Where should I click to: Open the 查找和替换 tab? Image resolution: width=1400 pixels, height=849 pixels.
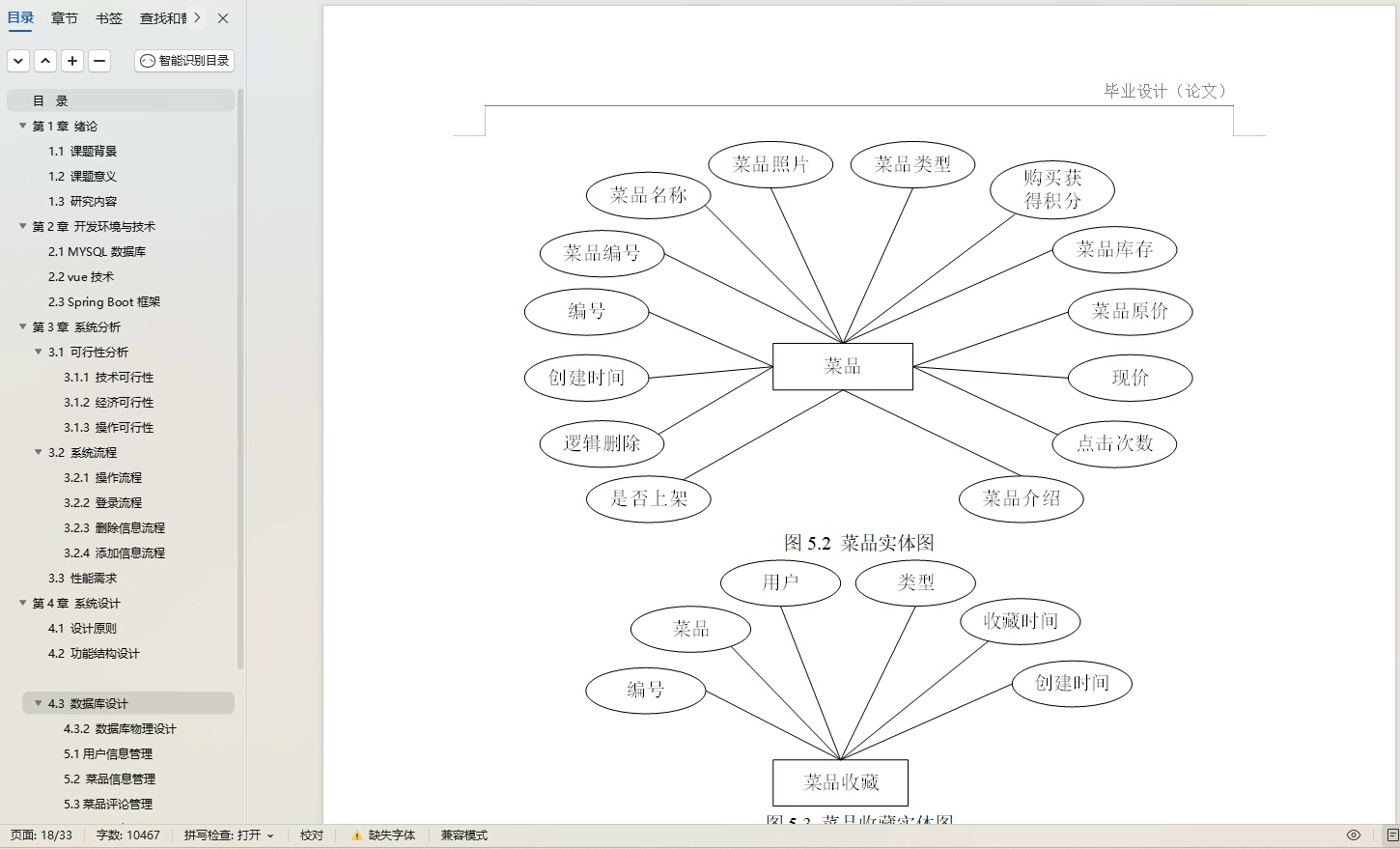coord(163,18)
